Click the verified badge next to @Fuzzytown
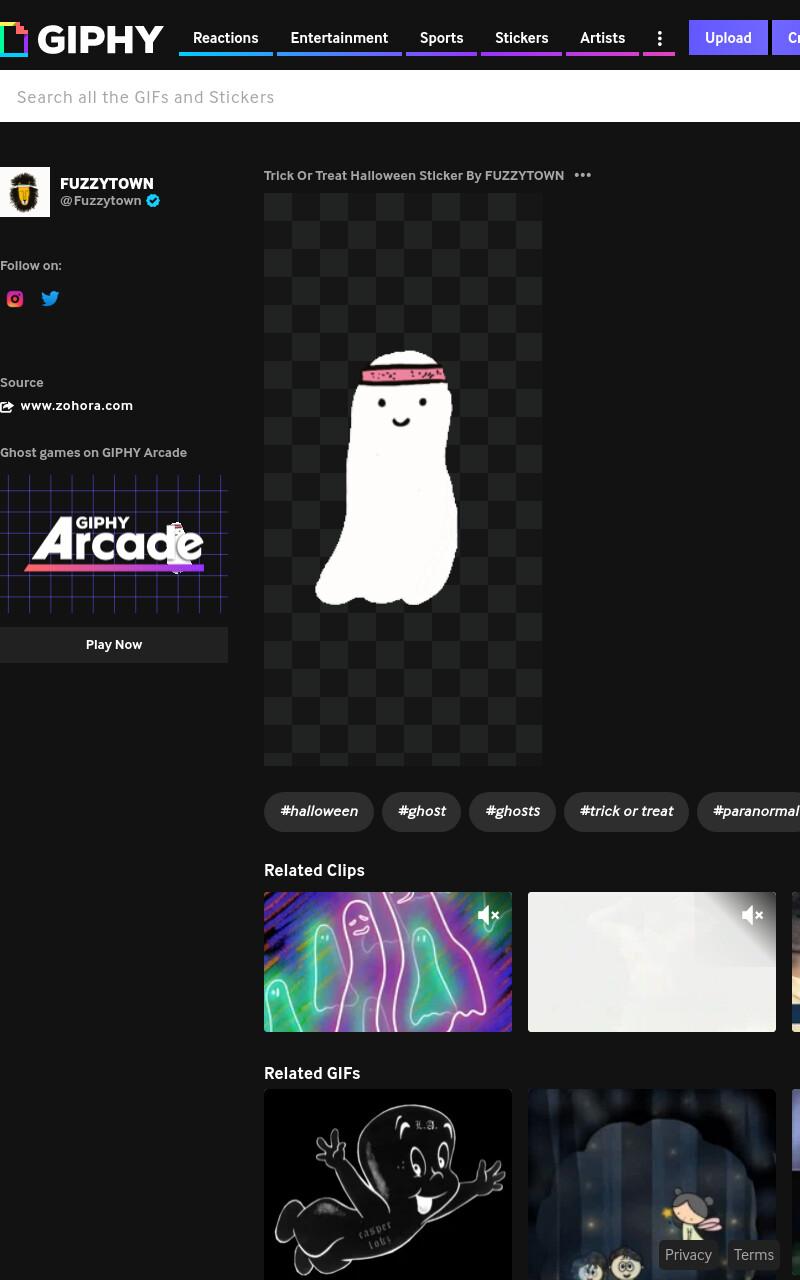Viewport: 800px width, 1280px height. point(153,201)
